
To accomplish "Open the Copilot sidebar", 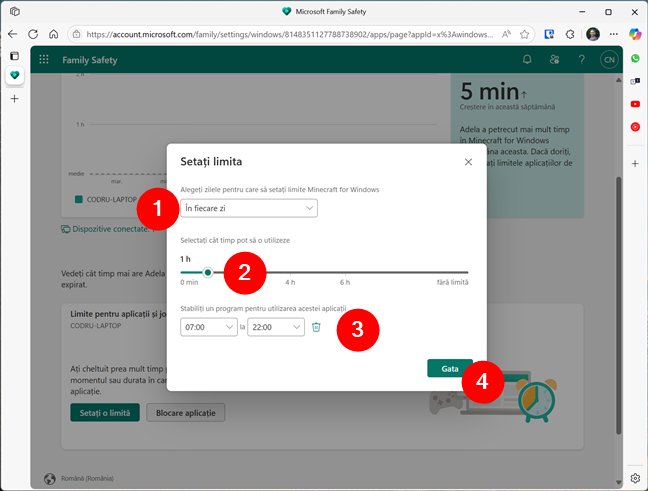I will [635, 34].
